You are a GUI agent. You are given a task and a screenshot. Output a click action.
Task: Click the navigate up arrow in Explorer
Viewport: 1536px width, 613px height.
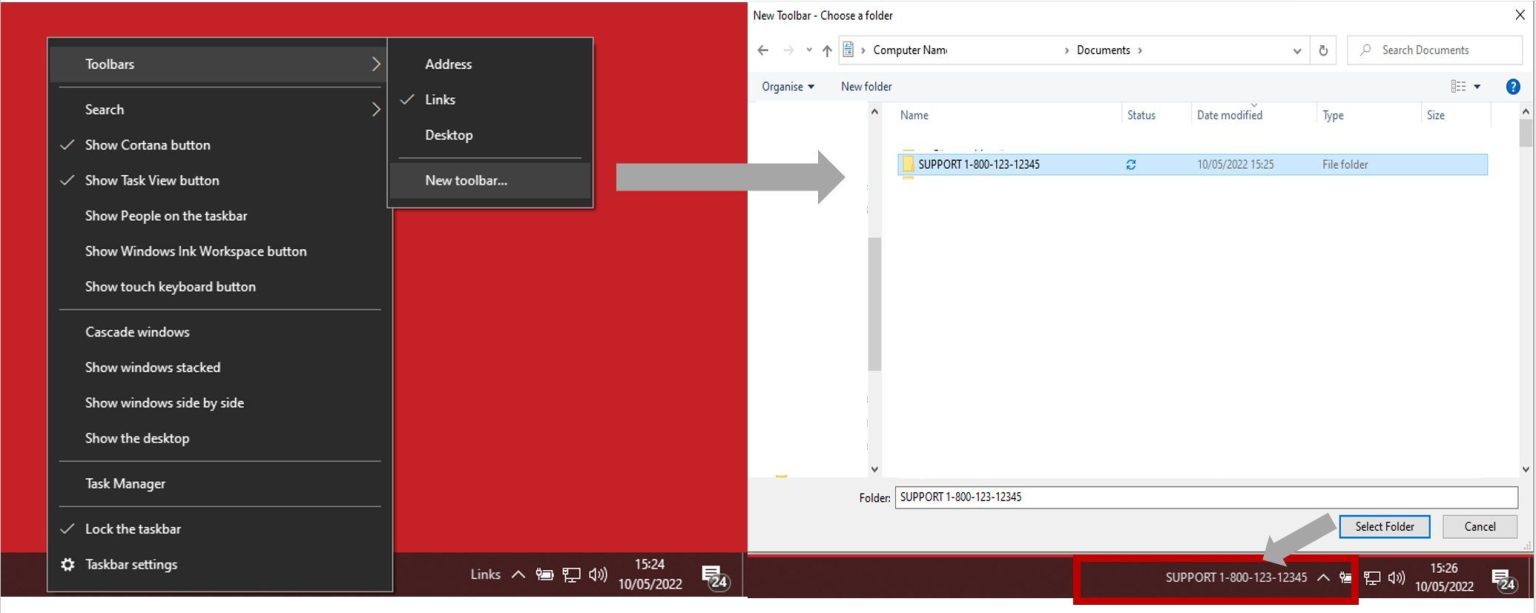pos(825,49)
